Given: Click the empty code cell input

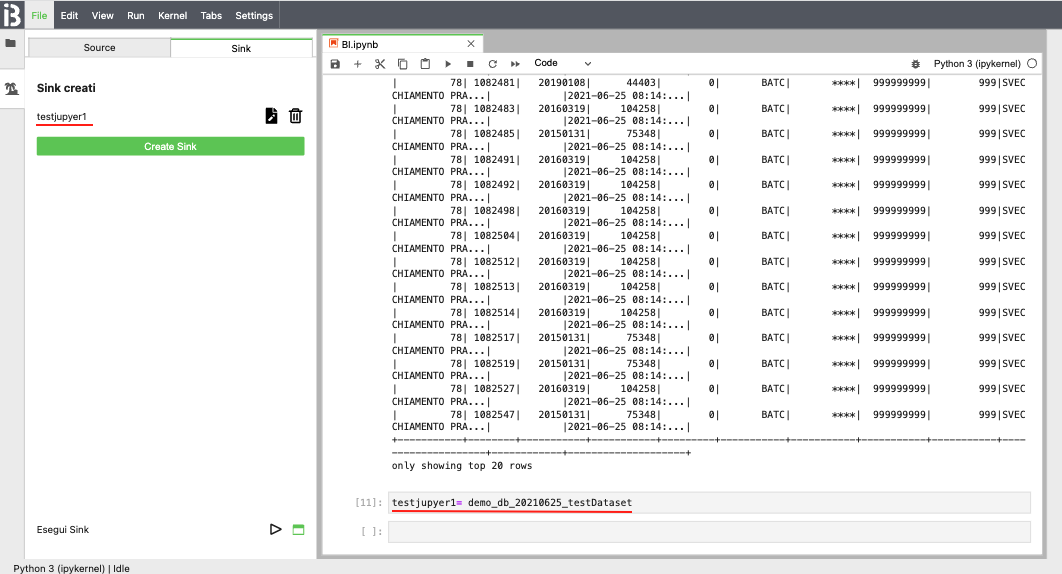Looking at the screenshot, I should click(x=709, y=532).
